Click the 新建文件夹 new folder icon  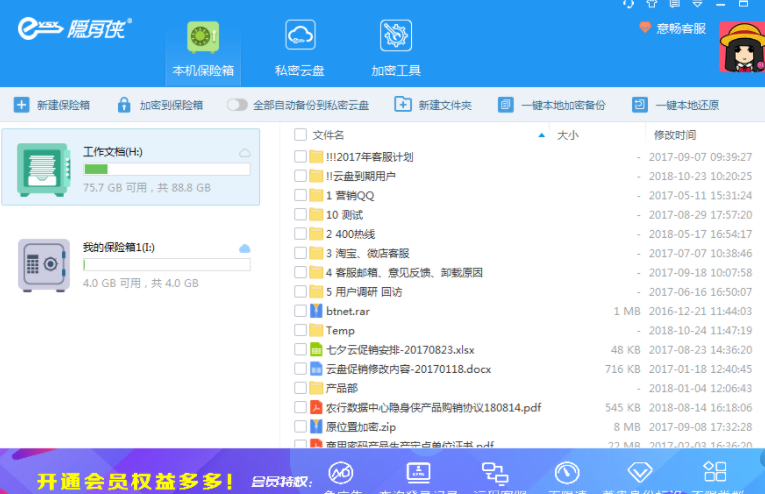pos(403,105)
